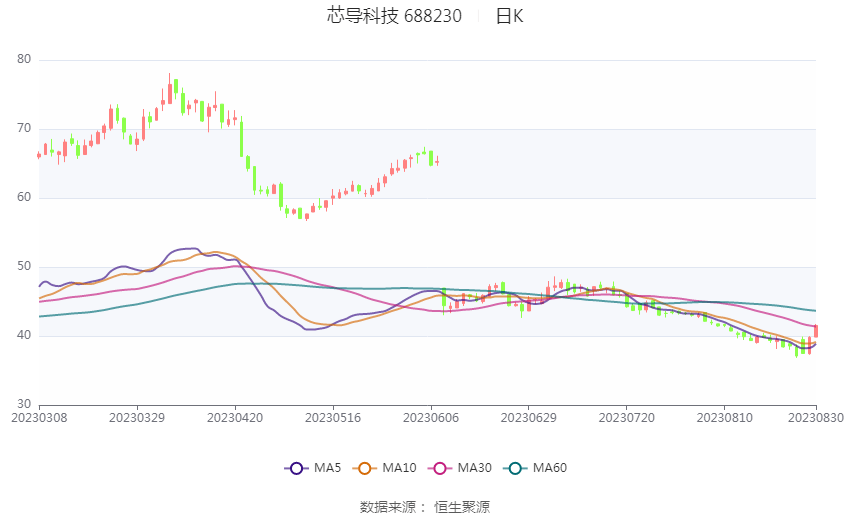Select the 20230308 date on x-axis
Screen dimensions: 850x517
pyautogui.click(x=39, y=416)
